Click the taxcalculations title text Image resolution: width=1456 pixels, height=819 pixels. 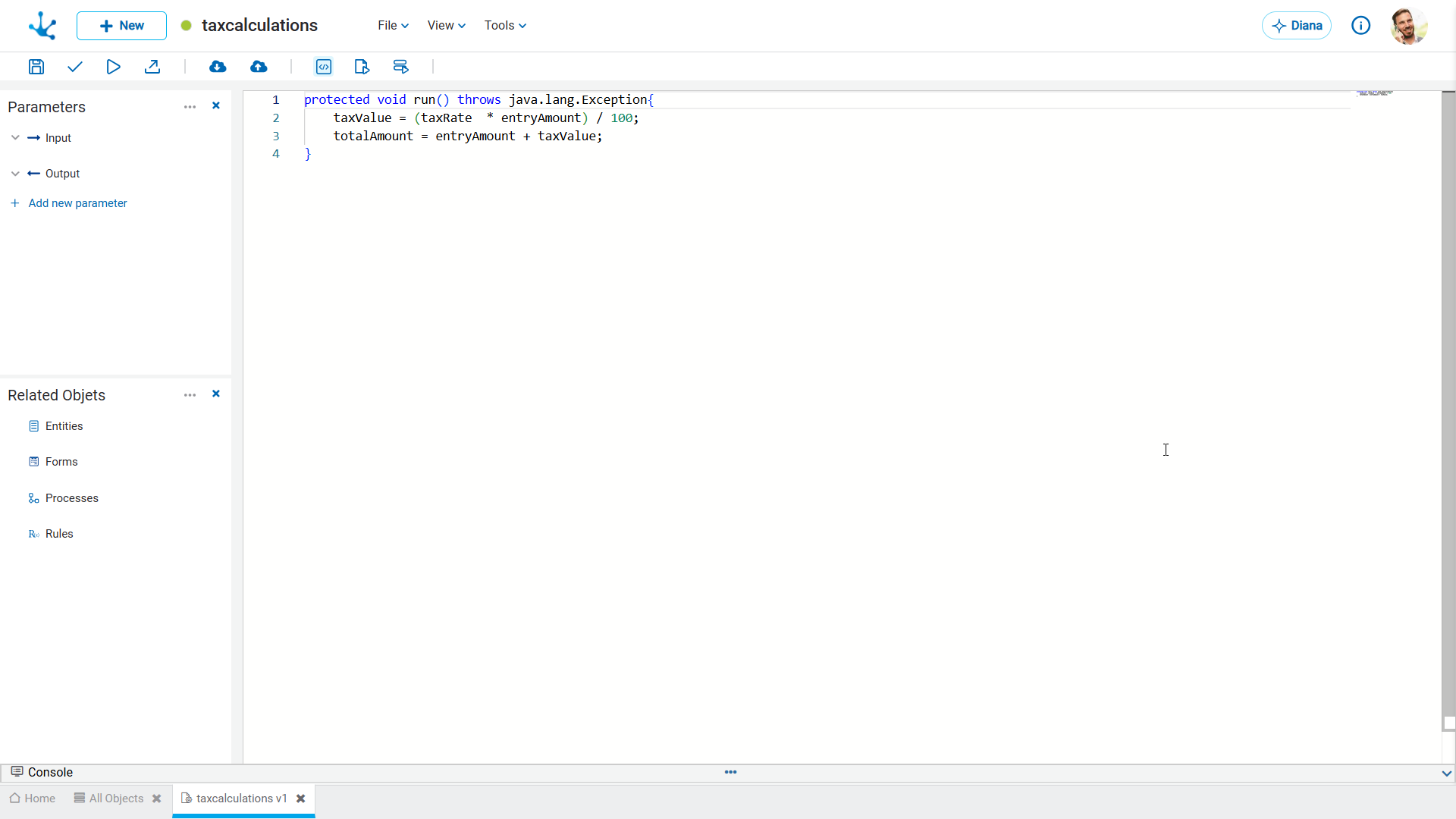(x=259, y=26)
